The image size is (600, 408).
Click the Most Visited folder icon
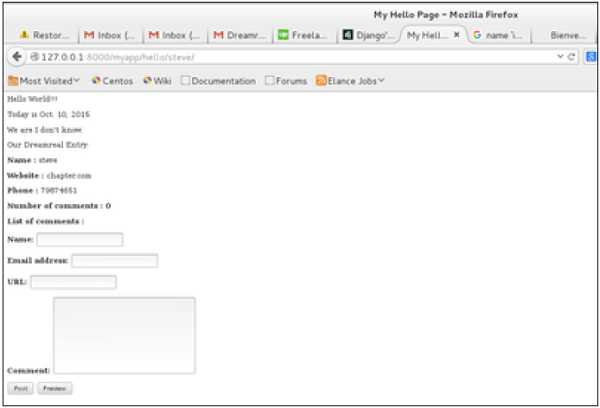13,81
